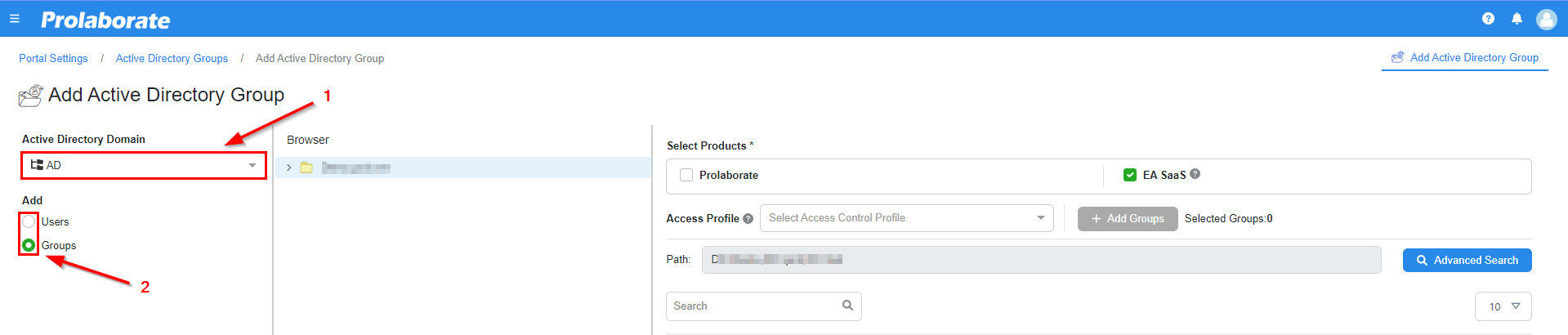Open the notifications bell icon
Viewport: 1568px width, 335px height.
click(1517, 19)
